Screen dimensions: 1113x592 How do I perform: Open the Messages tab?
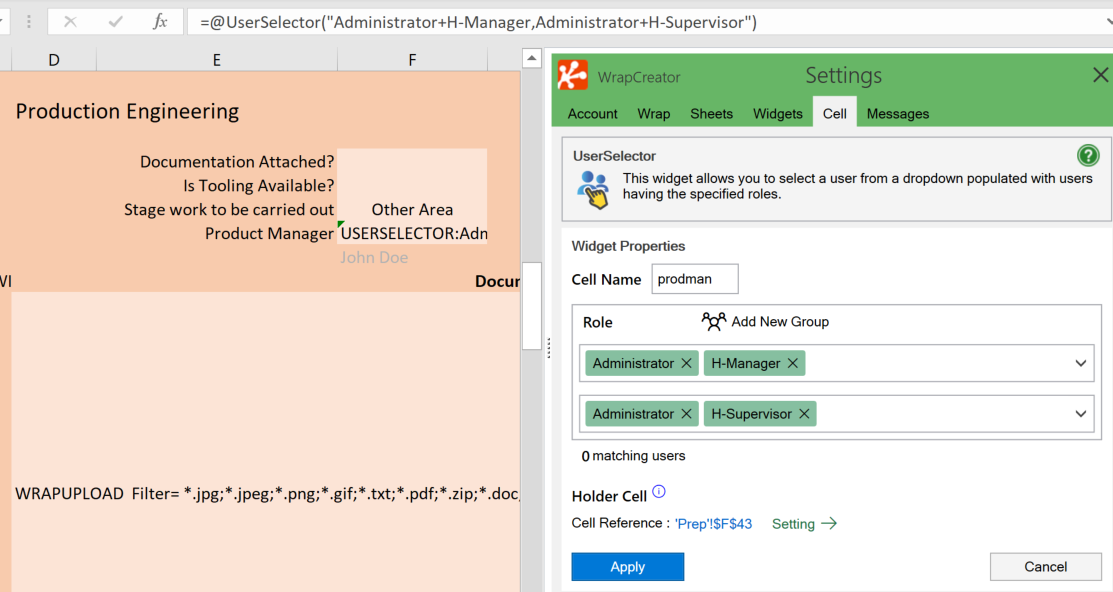tap(897, 113)
